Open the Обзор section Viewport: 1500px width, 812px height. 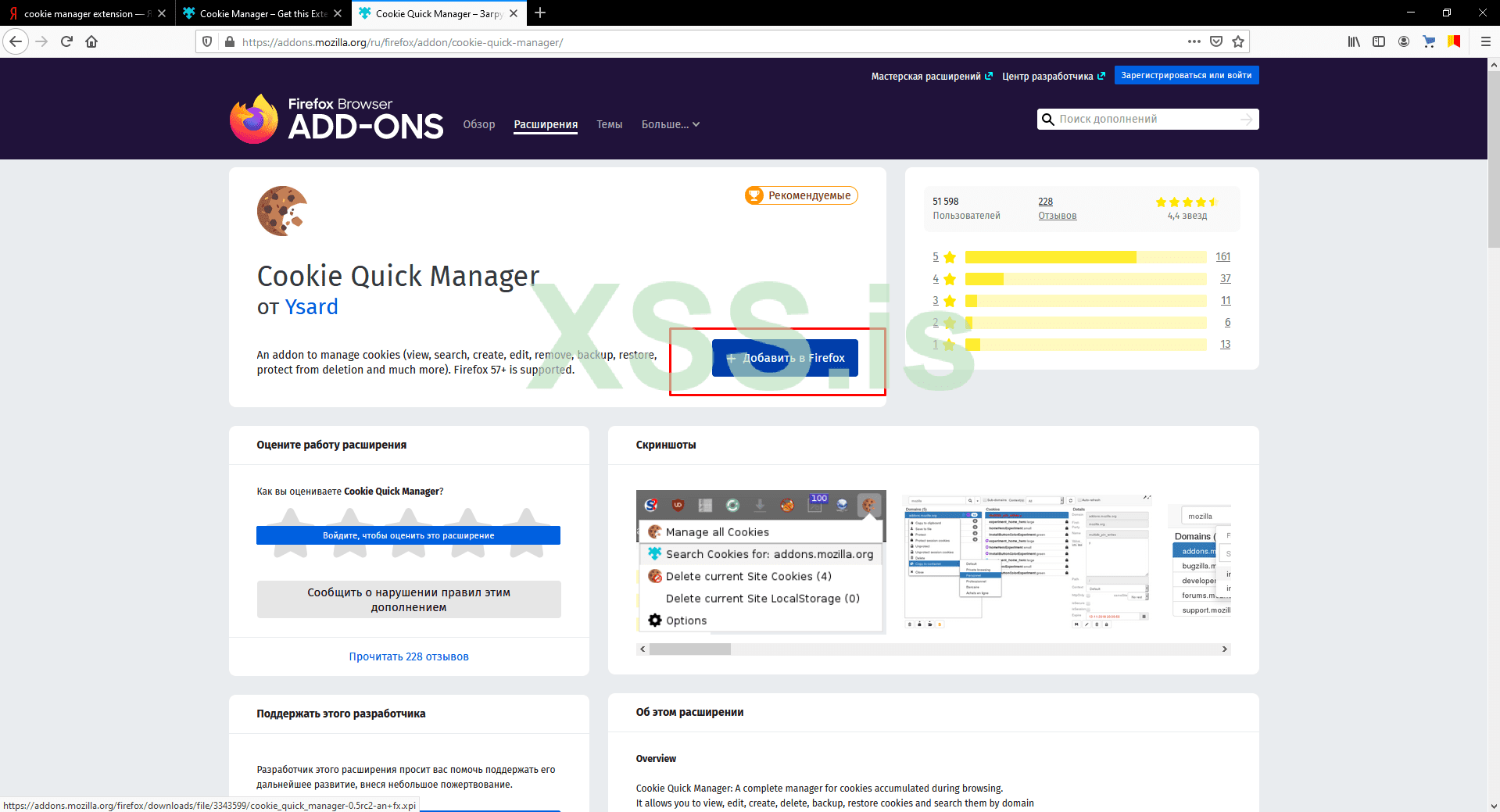[x=479, y=124]
